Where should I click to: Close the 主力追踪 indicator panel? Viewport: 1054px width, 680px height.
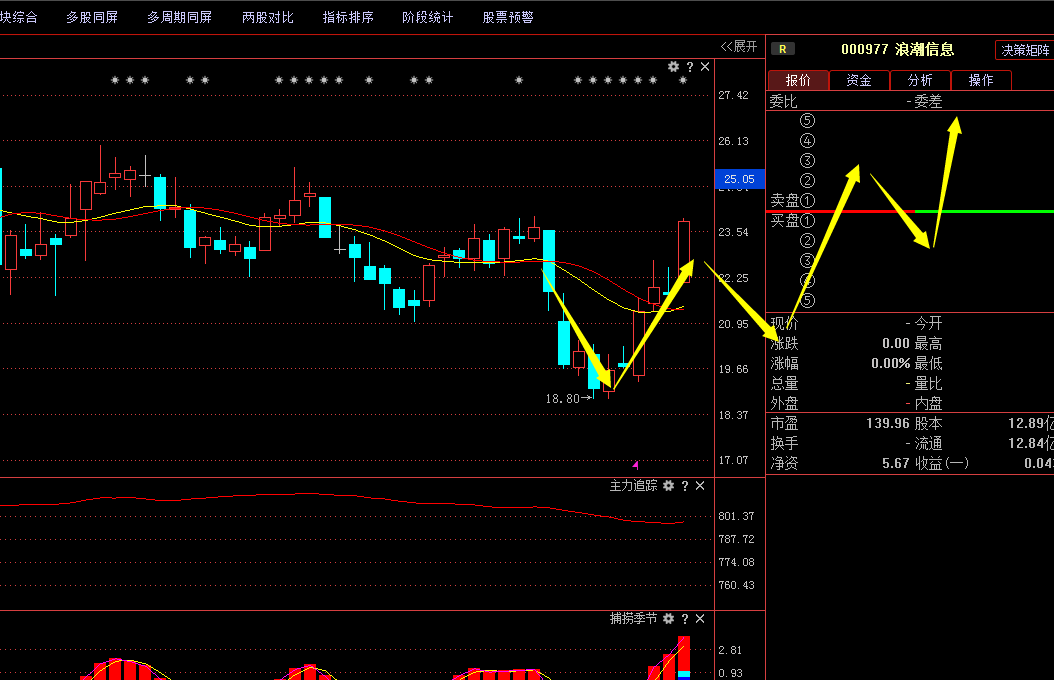click(700, 486)
